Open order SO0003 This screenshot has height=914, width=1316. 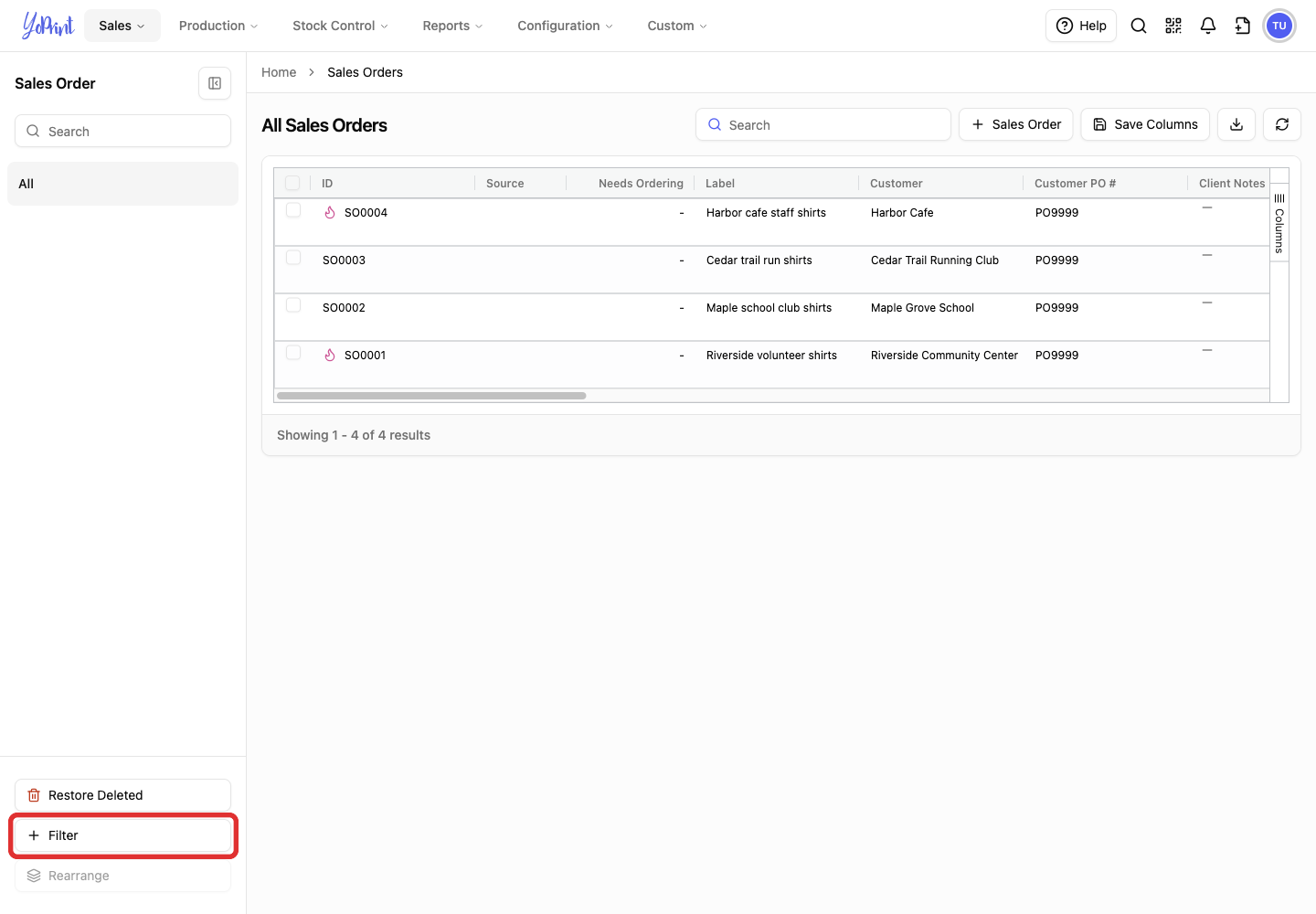344,260
